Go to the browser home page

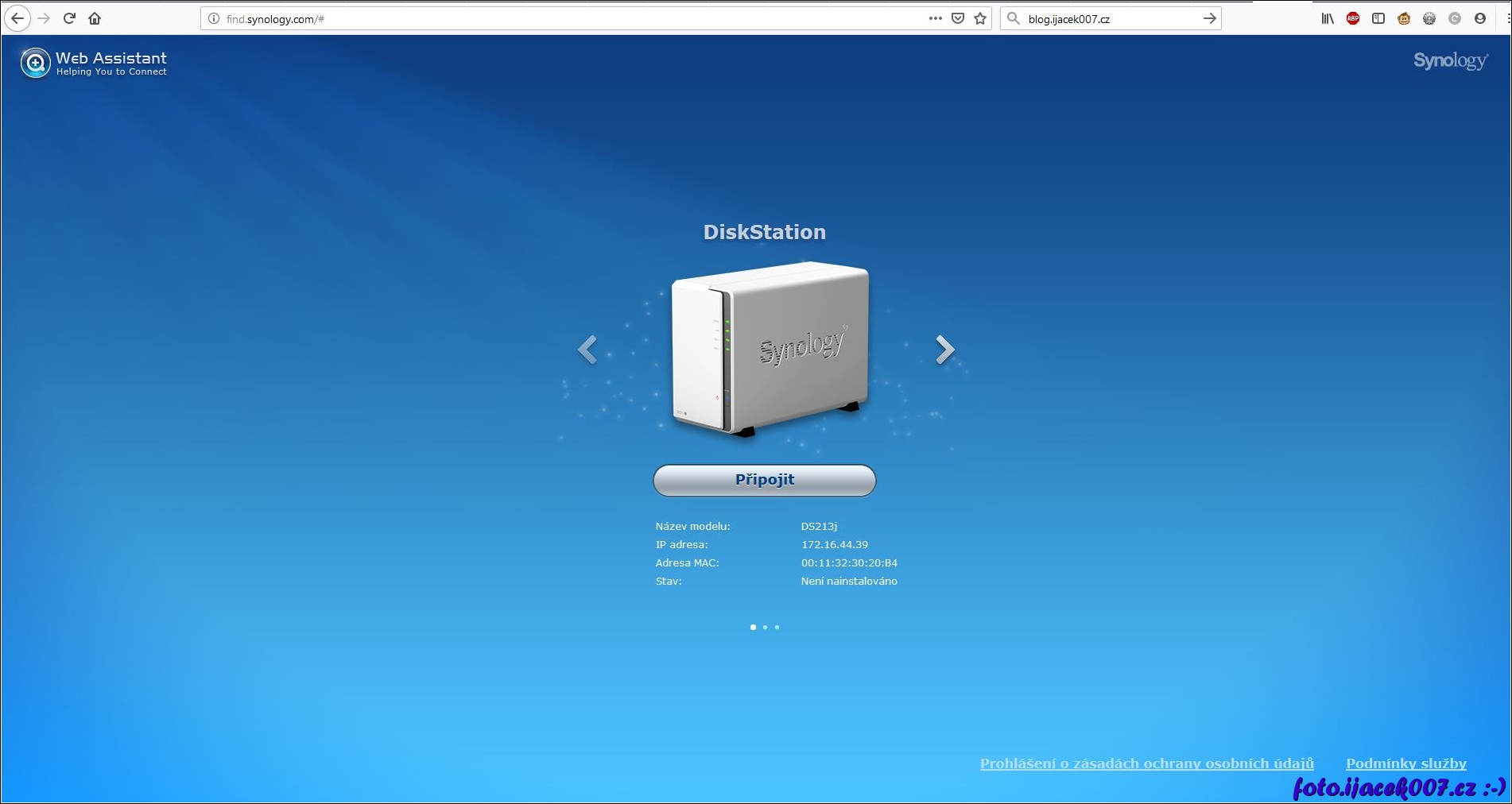[x=95, y=18]
